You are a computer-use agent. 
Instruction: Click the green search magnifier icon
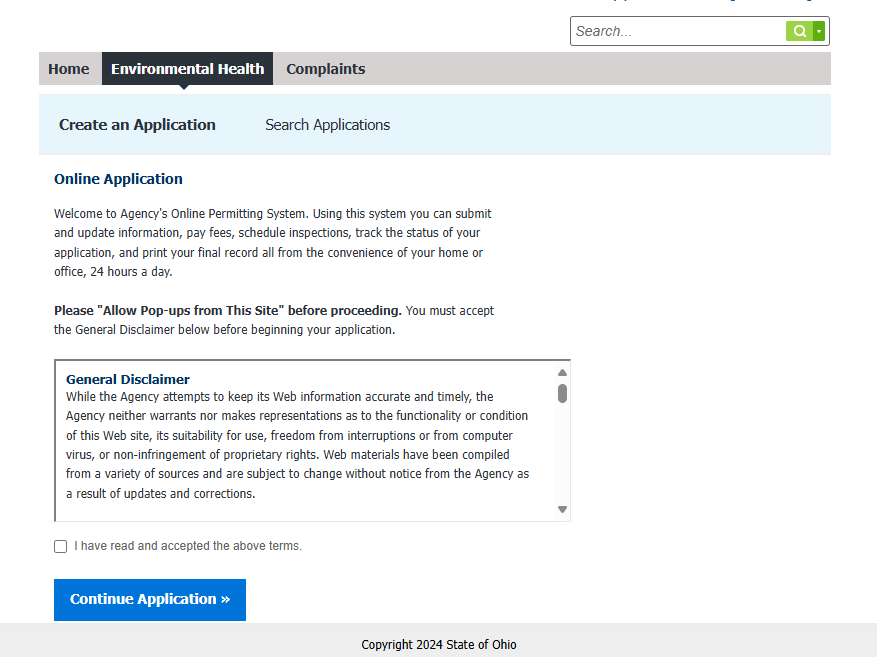[x=799, y=31]
